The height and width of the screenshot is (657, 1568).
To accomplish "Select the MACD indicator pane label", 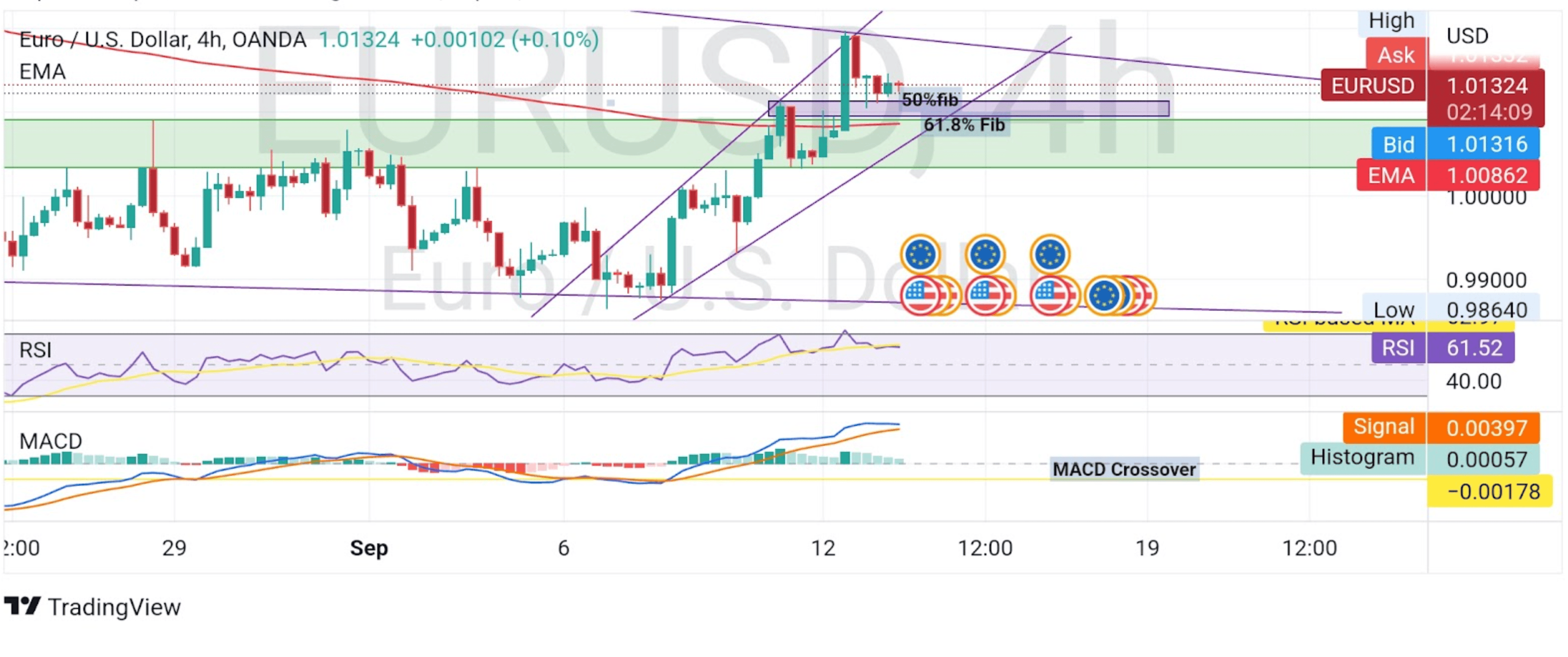I will click(50, 441).
